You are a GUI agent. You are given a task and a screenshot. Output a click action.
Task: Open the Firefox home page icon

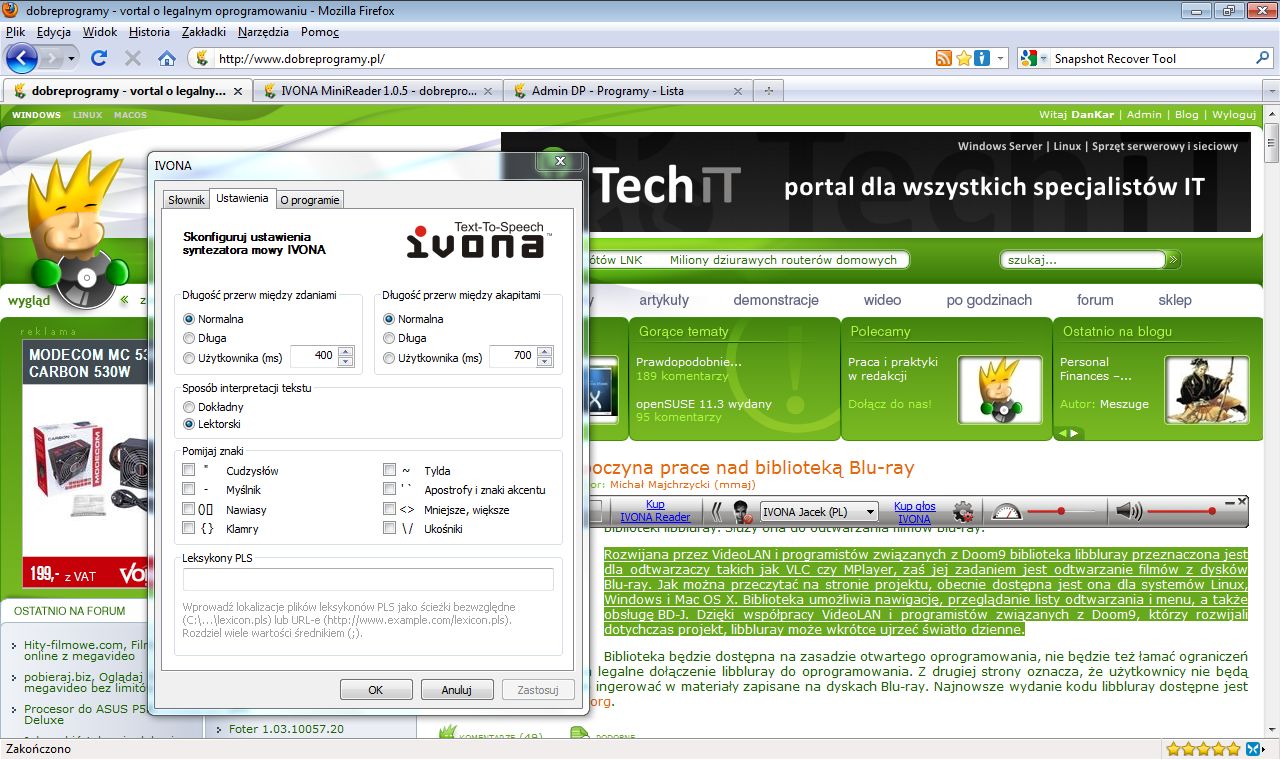(167, 58)
